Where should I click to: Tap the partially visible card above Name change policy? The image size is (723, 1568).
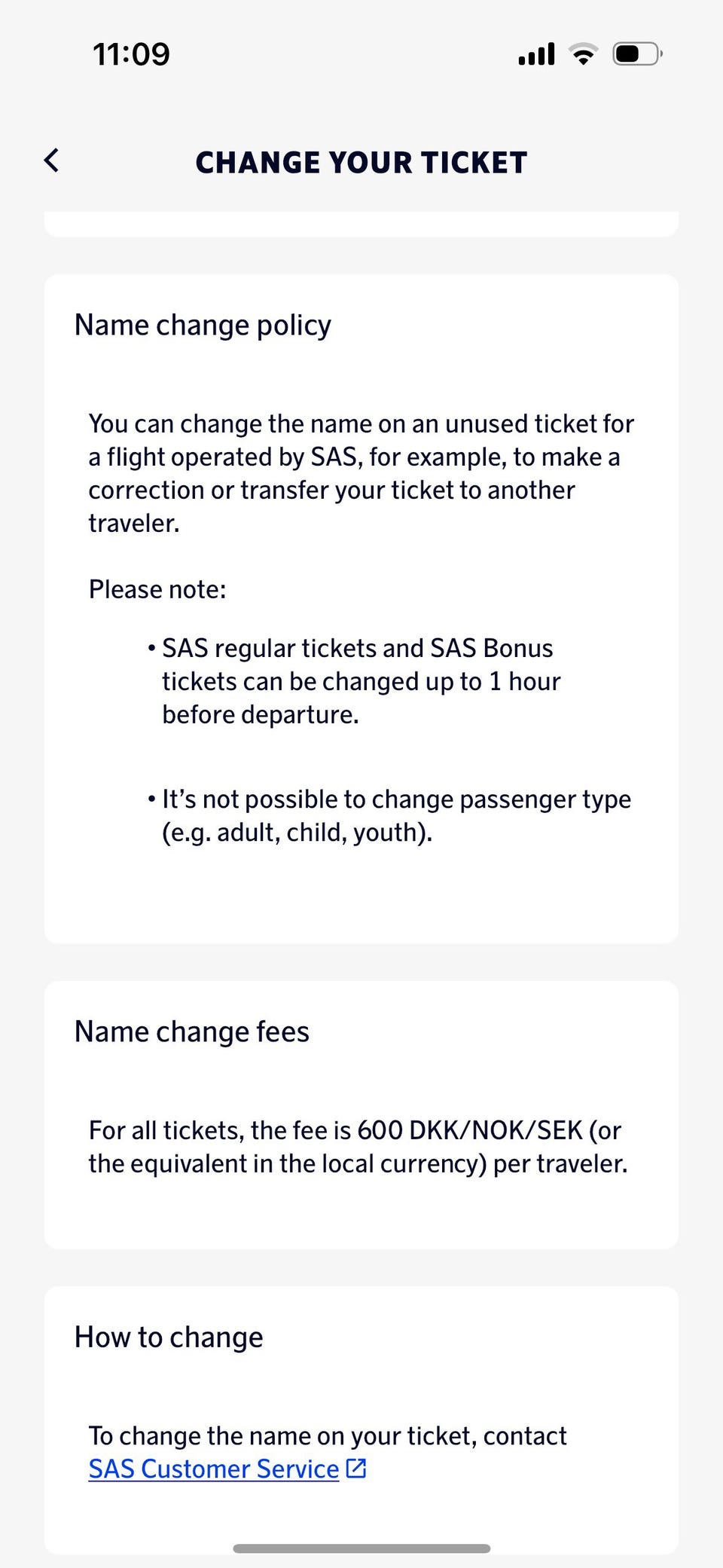[361, 224]
